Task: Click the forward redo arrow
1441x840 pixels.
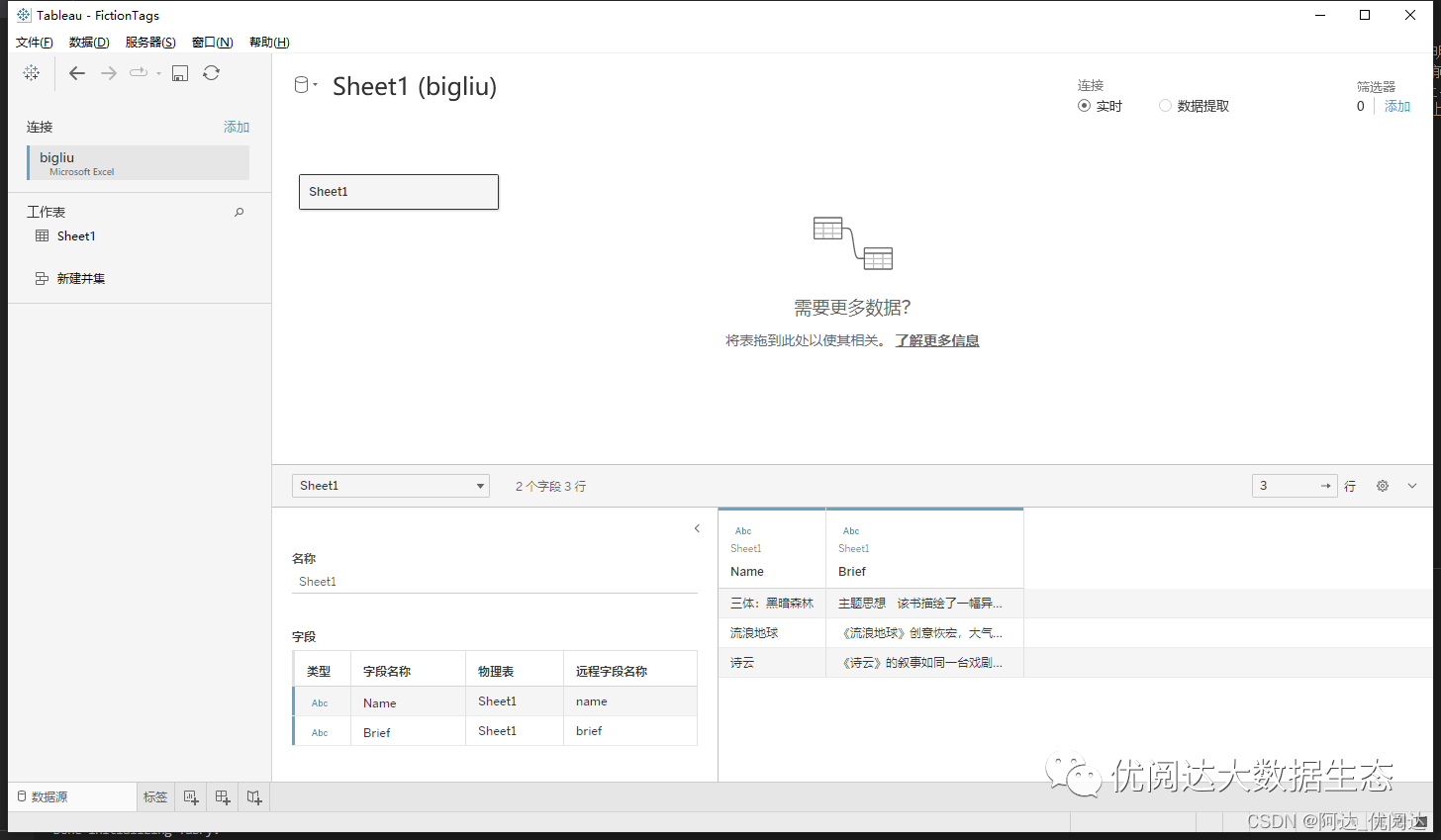Action: point(109,73)
